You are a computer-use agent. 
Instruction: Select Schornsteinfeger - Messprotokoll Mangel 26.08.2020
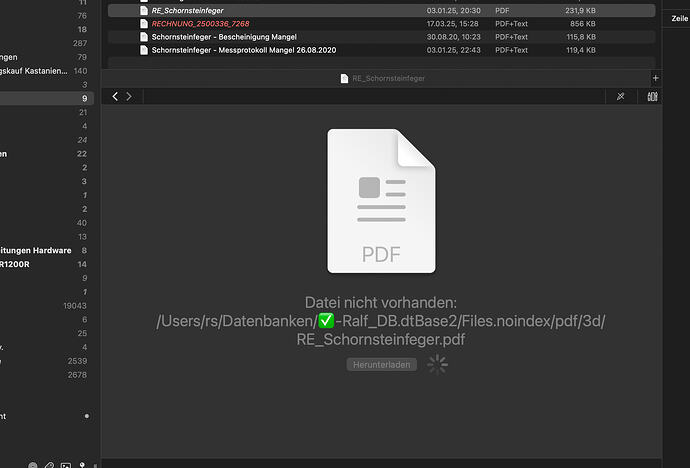[x=244, y=50]
